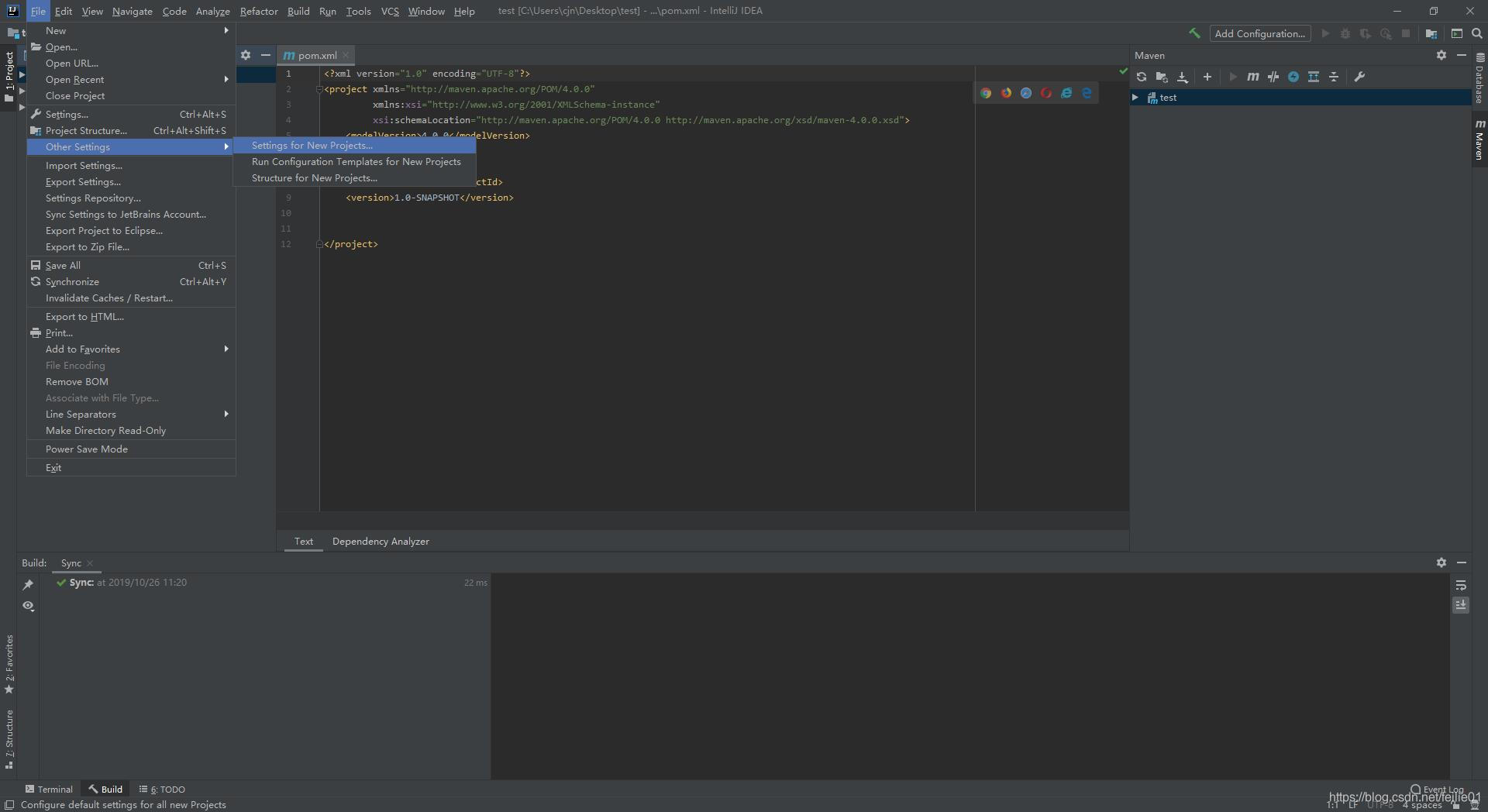Open pom.xml in Opera browser icon
This screenshot has width=1488, height=812.
(x=1046, y=93)
